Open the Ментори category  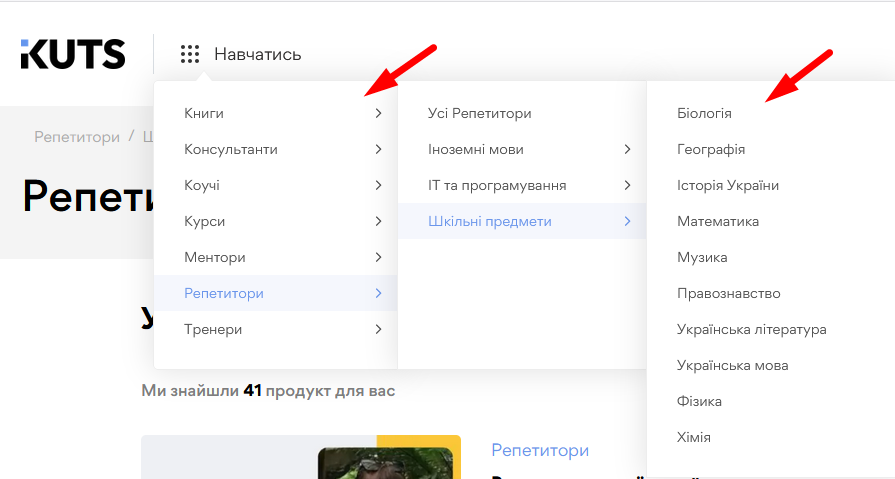coord(214,258)
